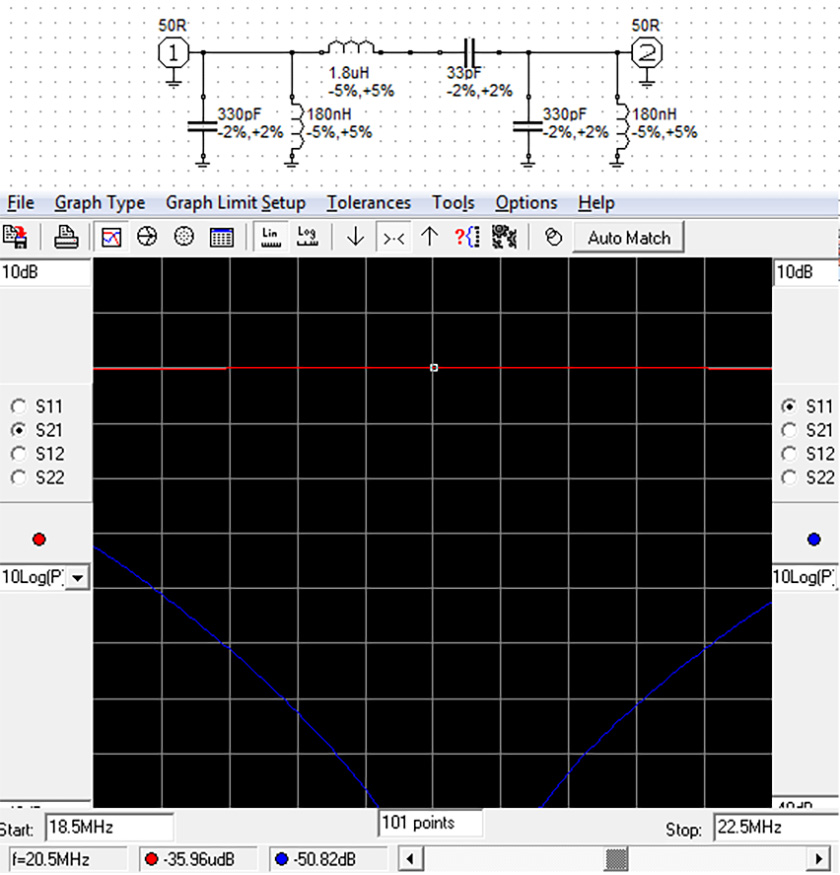Open Graph Limit Setup menu

(x=236, y=203)
